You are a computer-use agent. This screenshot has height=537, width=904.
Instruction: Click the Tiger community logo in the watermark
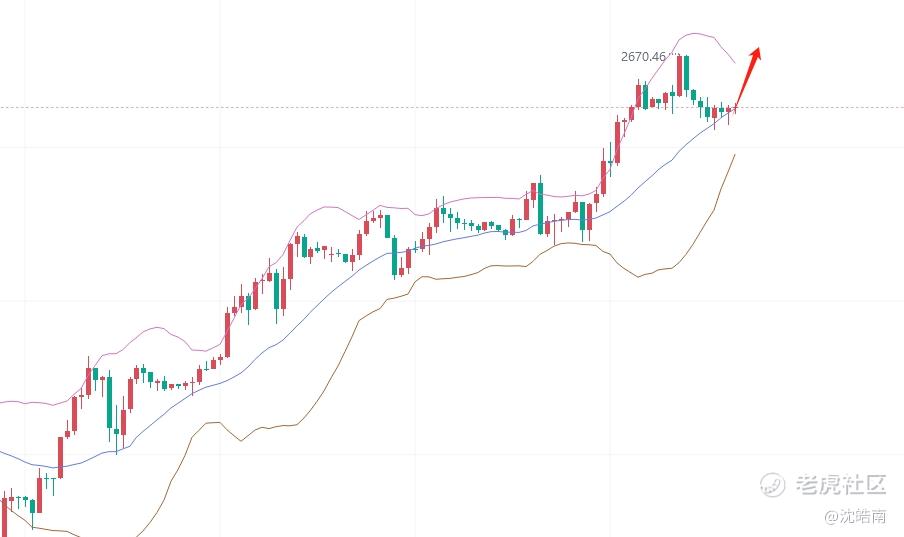pos(773,484)
